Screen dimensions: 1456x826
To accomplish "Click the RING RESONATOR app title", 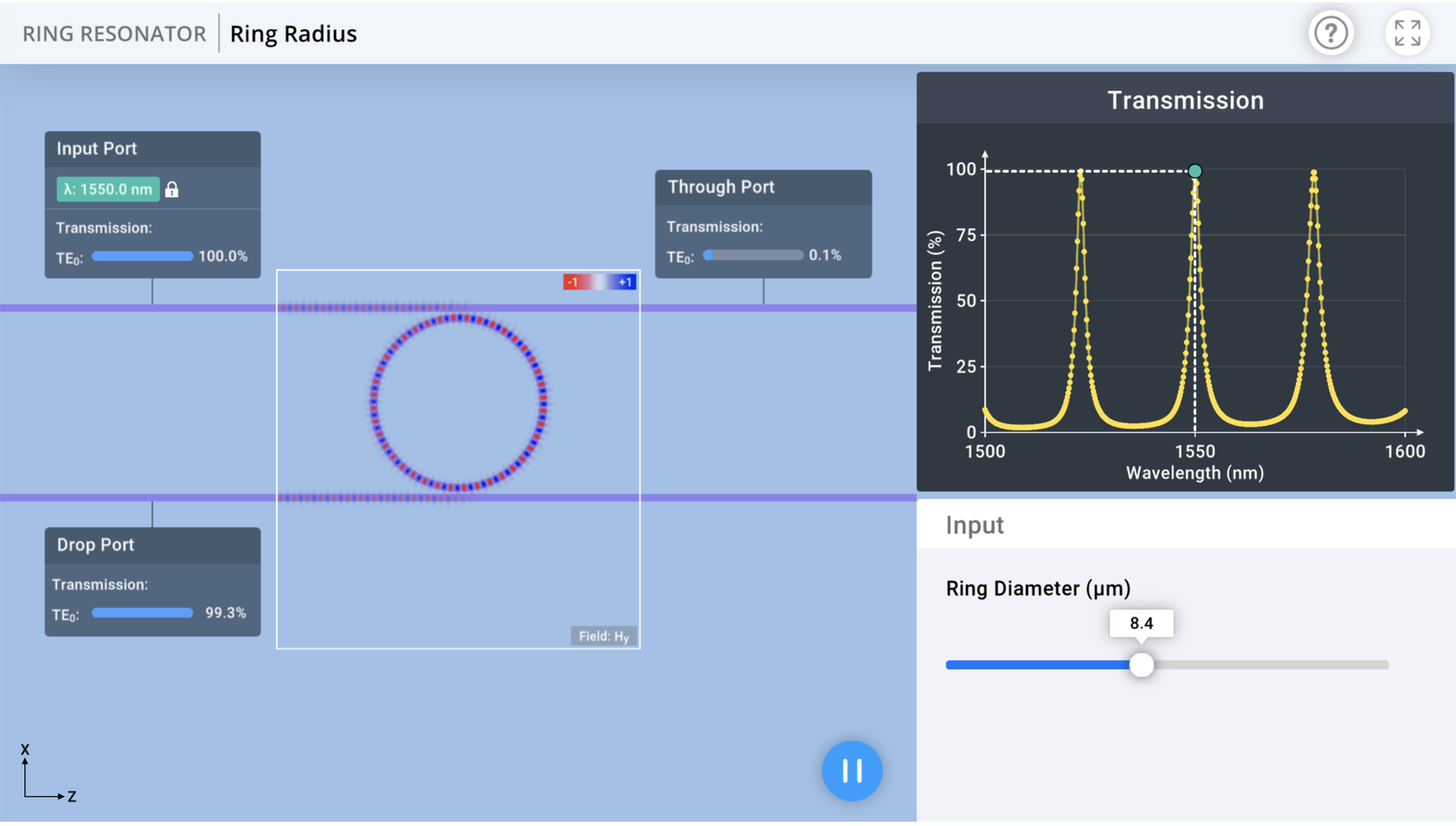I will coord(114,33).
